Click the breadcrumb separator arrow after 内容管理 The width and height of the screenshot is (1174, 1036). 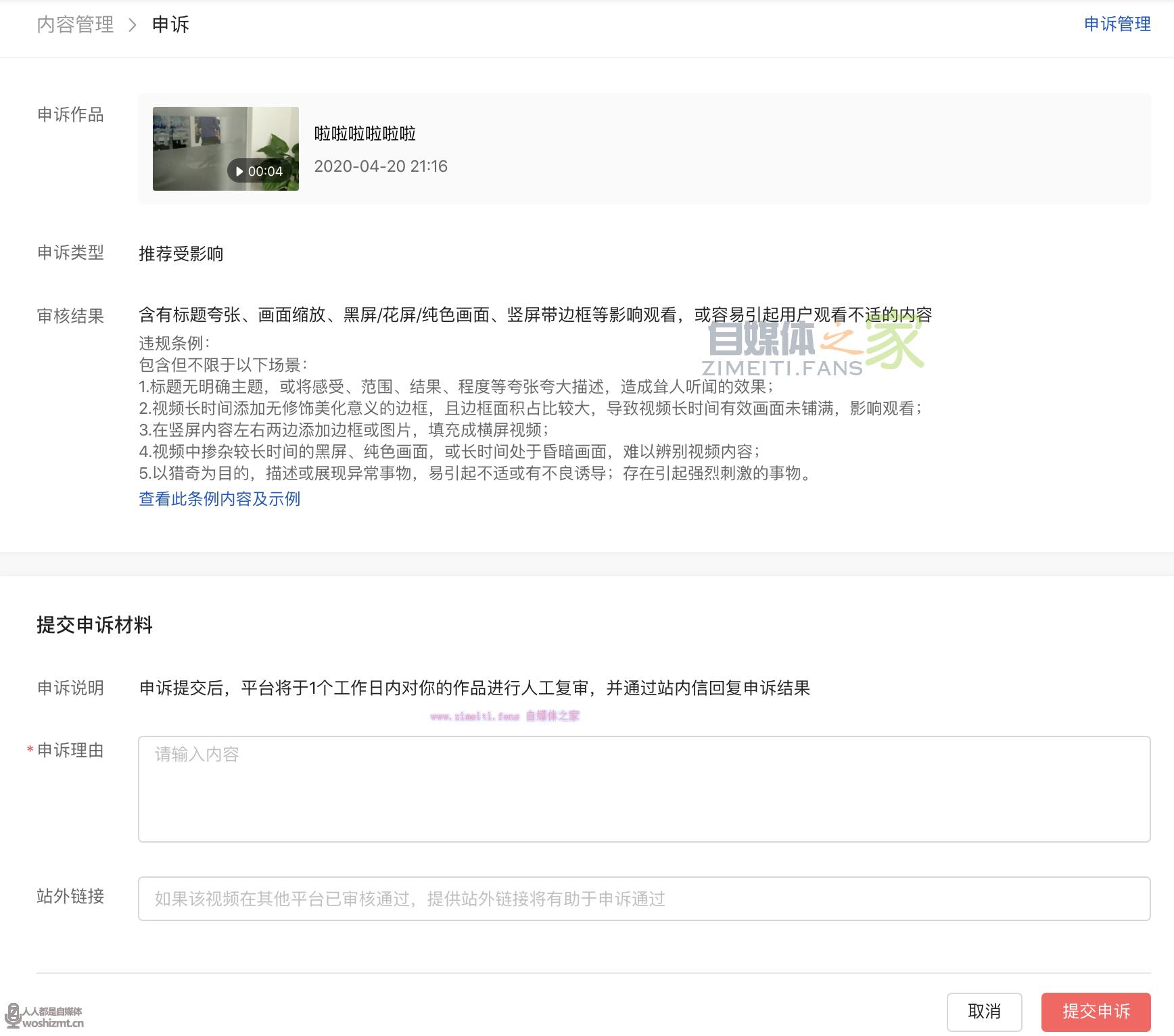tap(131, 25)
